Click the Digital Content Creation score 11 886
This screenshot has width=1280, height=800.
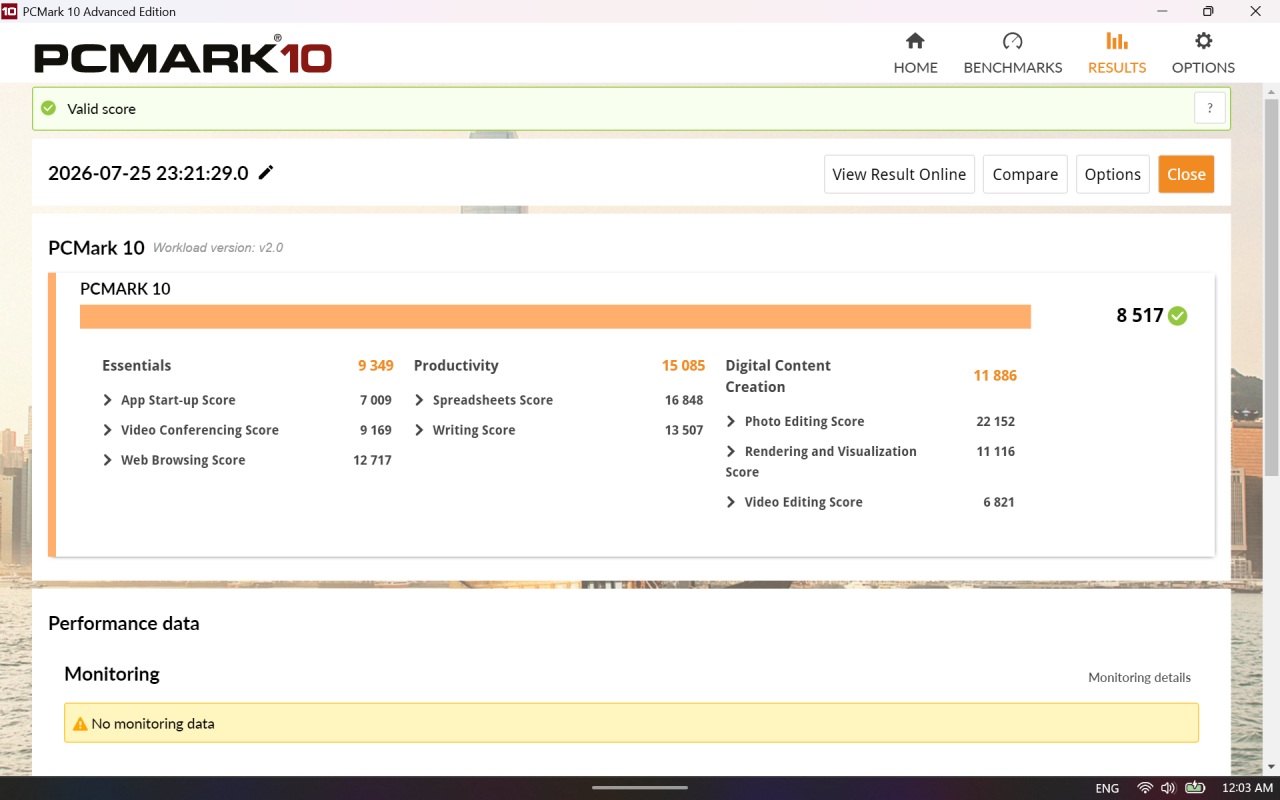(995, 376)
